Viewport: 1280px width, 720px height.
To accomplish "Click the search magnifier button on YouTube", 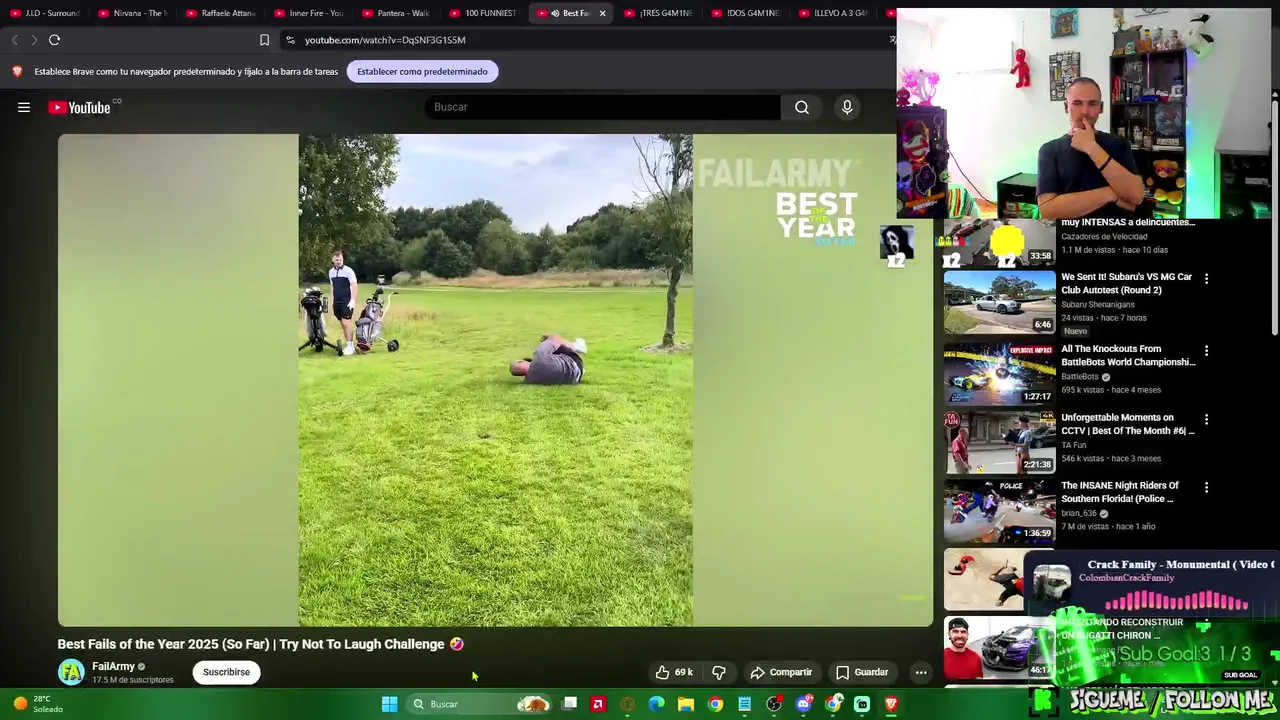I will 802,107.
